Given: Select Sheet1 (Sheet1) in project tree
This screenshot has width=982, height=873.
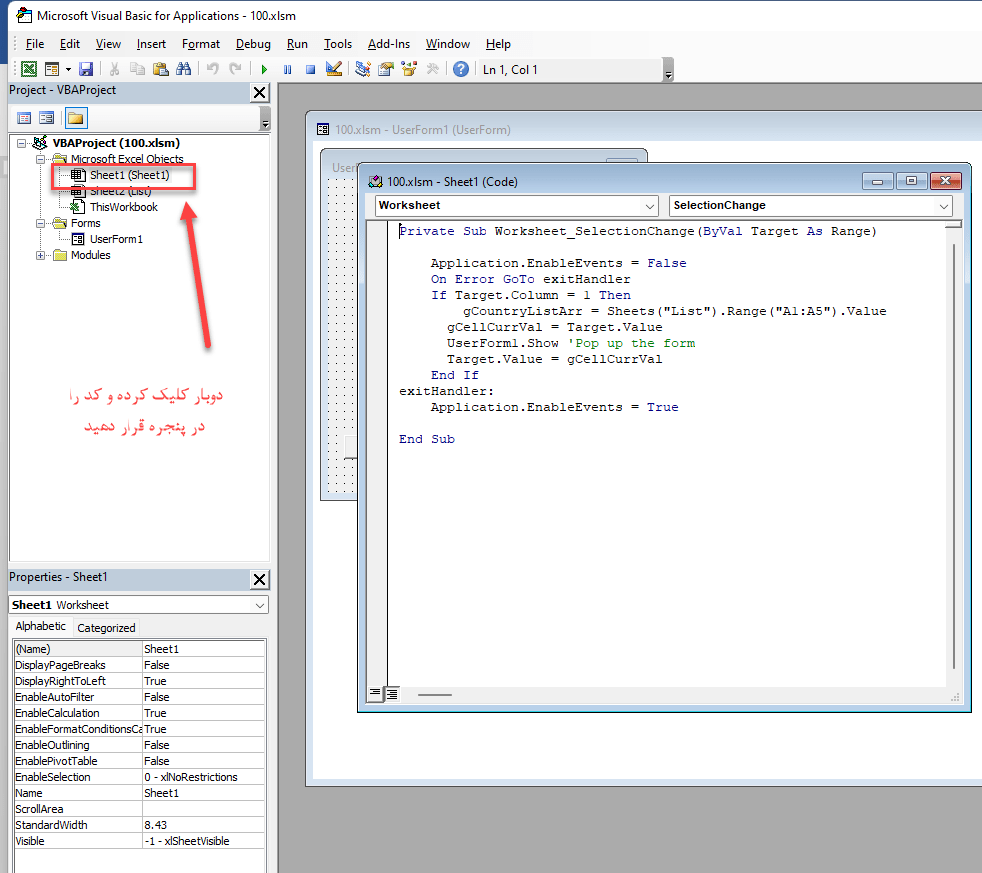Looking at the screenshot, I should click(x=129, y=175).
